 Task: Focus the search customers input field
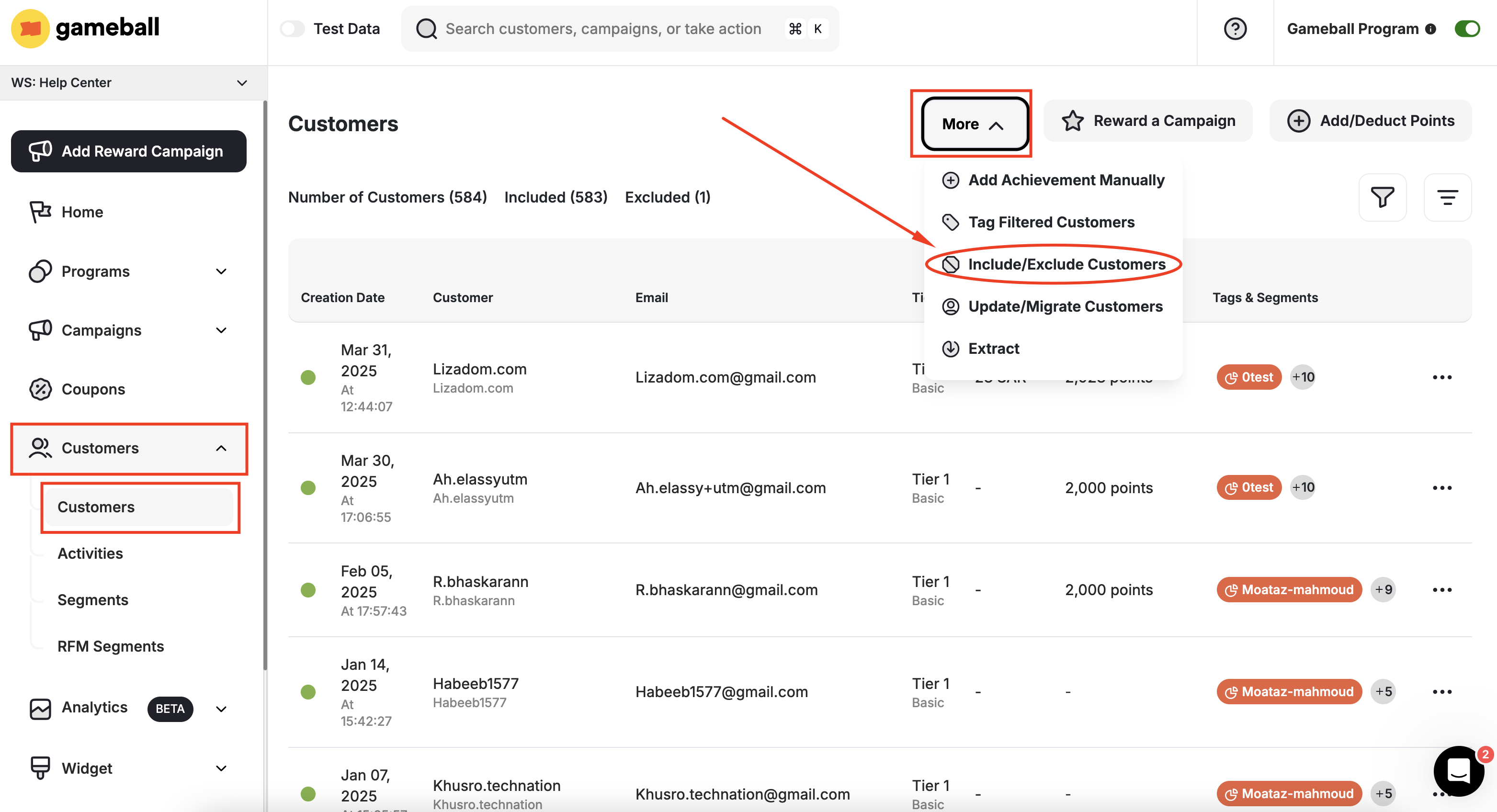point(602,28)
